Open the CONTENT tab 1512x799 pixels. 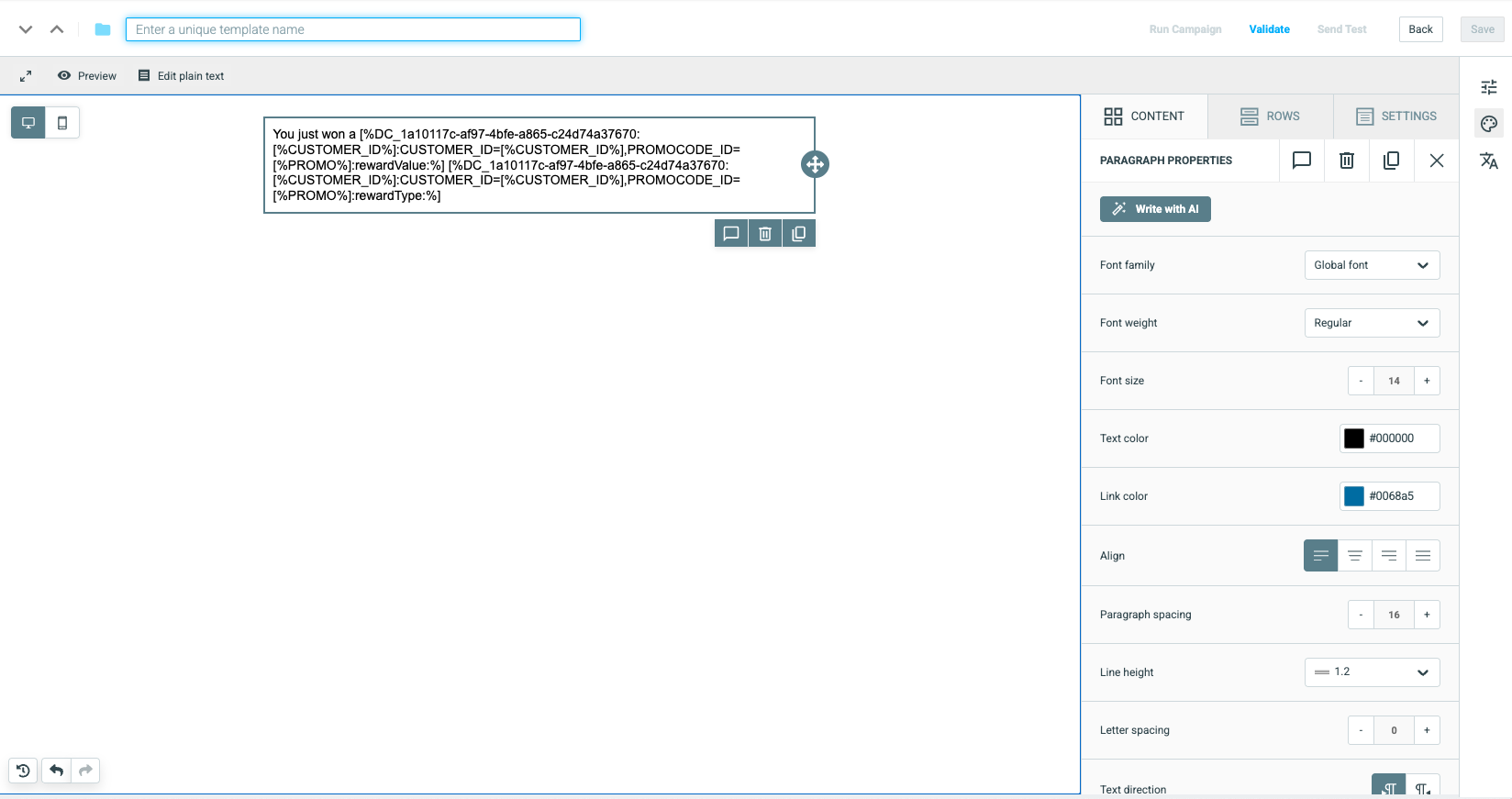tap(1144, 117)
